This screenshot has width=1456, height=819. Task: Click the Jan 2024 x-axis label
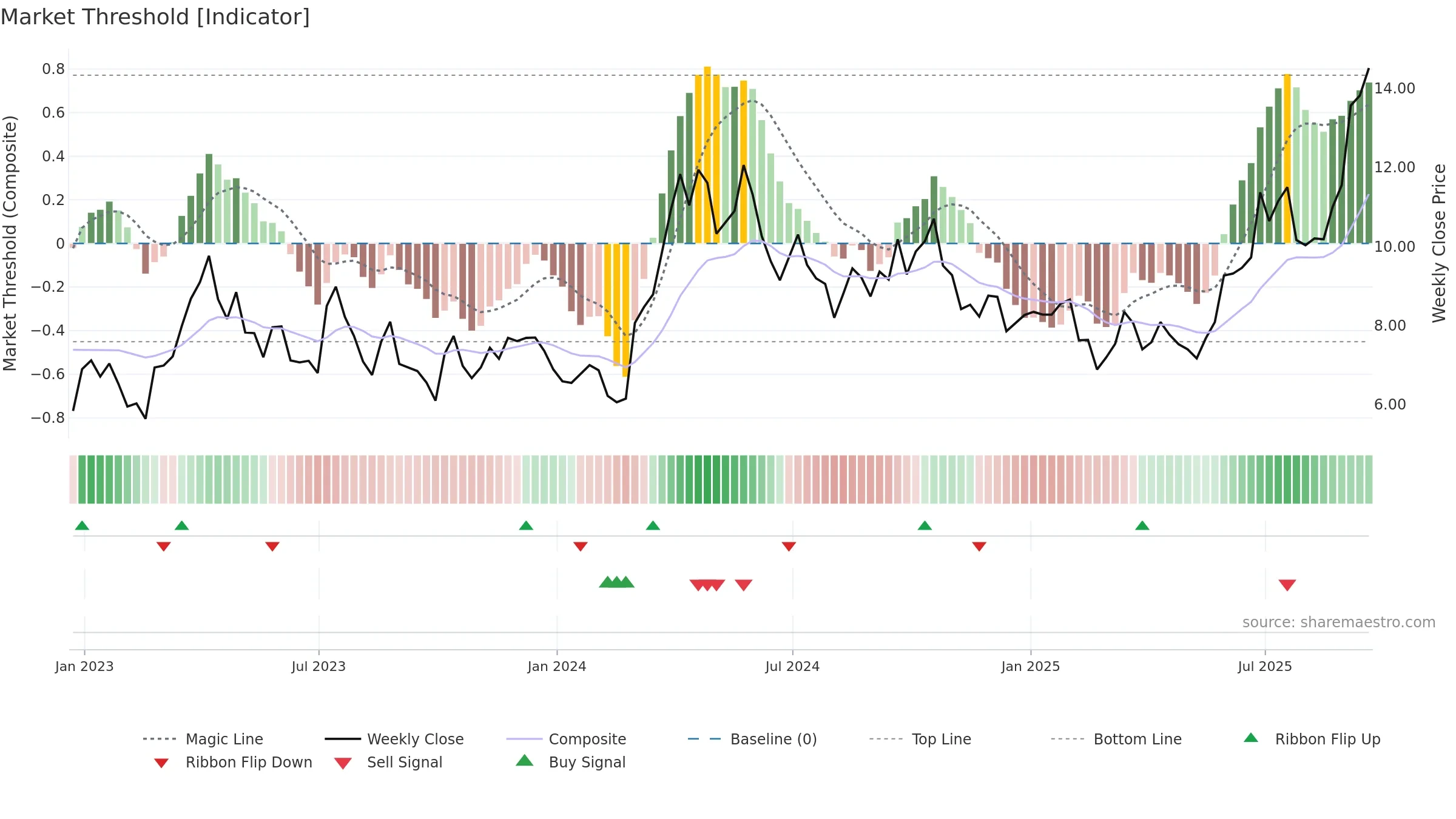point(557,667)
